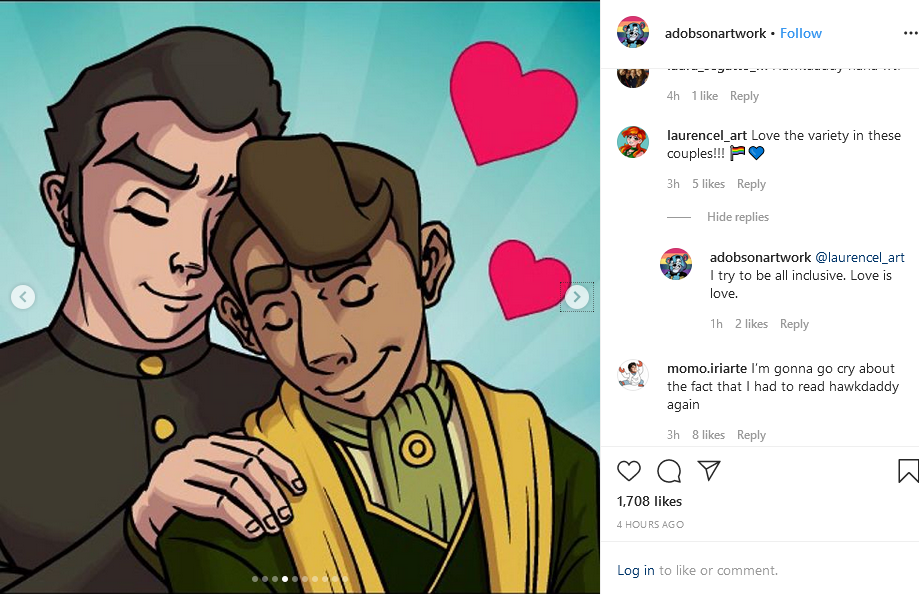Reply to laurencel_art's comment
The image size is (919, 594).
click(751, 184)
